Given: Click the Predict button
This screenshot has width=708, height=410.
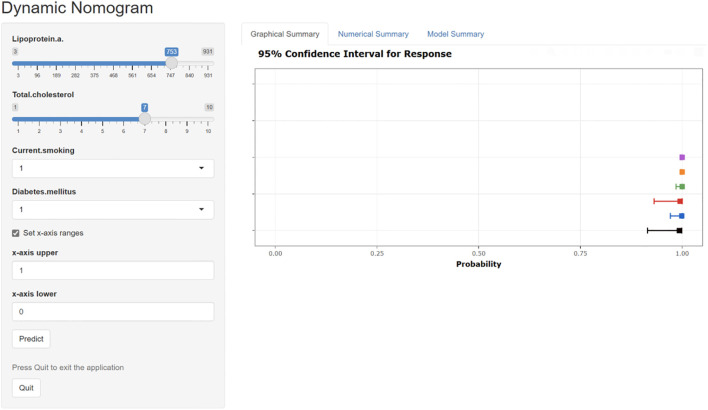Looking at the screenshot, I should pyautogui.click(x=31, y=339).
